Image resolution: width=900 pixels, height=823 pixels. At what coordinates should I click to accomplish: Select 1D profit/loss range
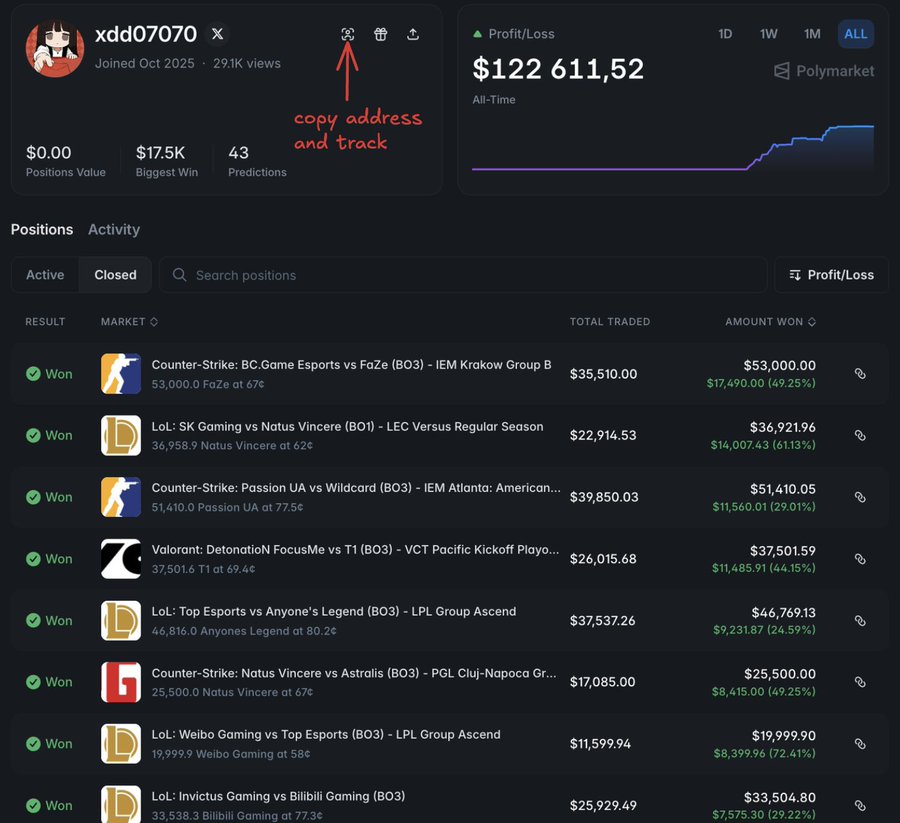[725, 34]
